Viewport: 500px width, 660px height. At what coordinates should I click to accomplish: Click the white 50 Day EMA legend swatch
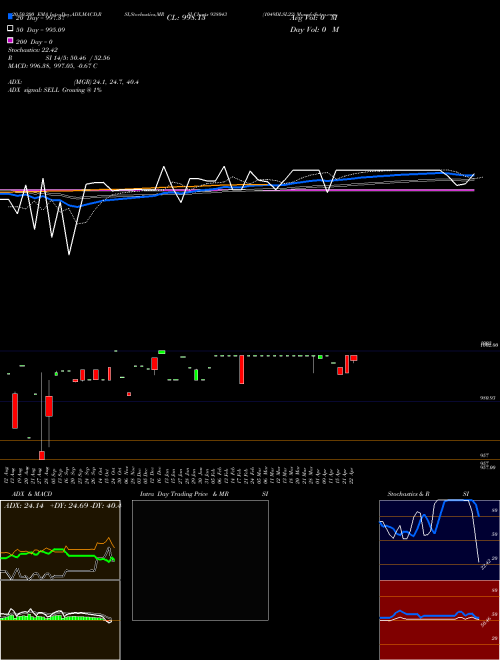click(10, 29)
